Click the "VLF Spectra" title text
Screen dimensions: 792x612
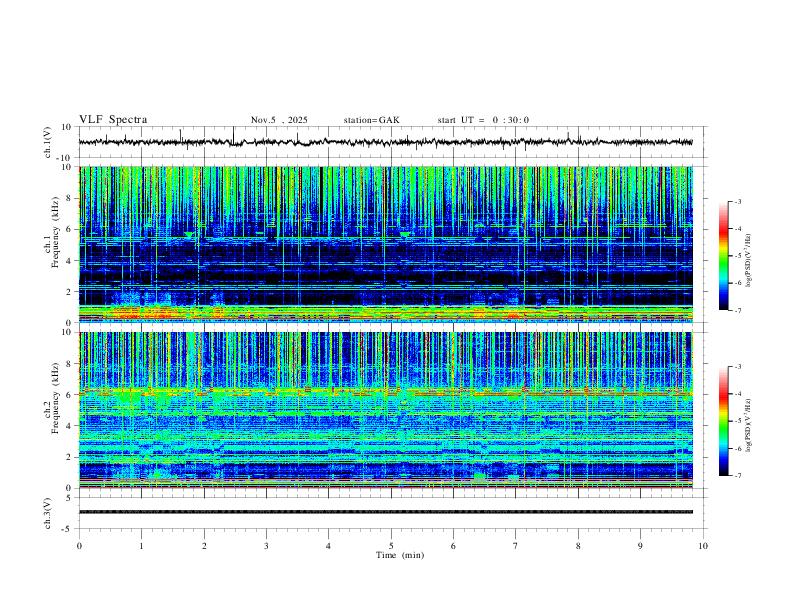click(x=113, y=120)
